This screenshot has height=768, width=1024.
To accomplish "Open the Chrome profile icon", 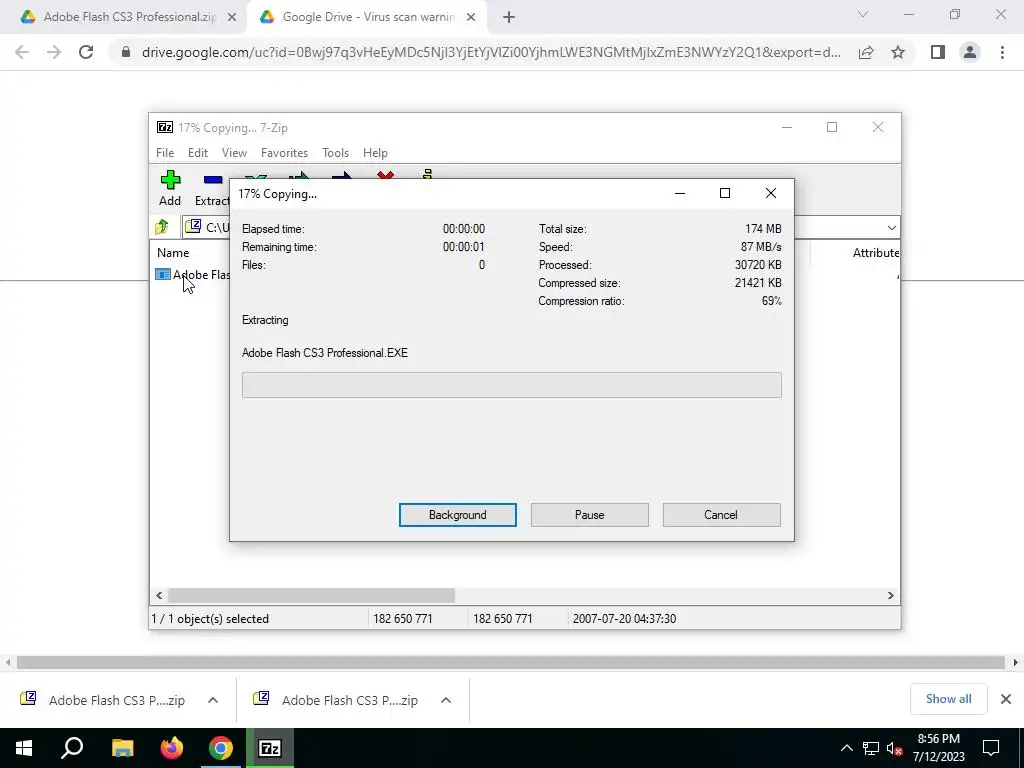I will tap(970, 52).
